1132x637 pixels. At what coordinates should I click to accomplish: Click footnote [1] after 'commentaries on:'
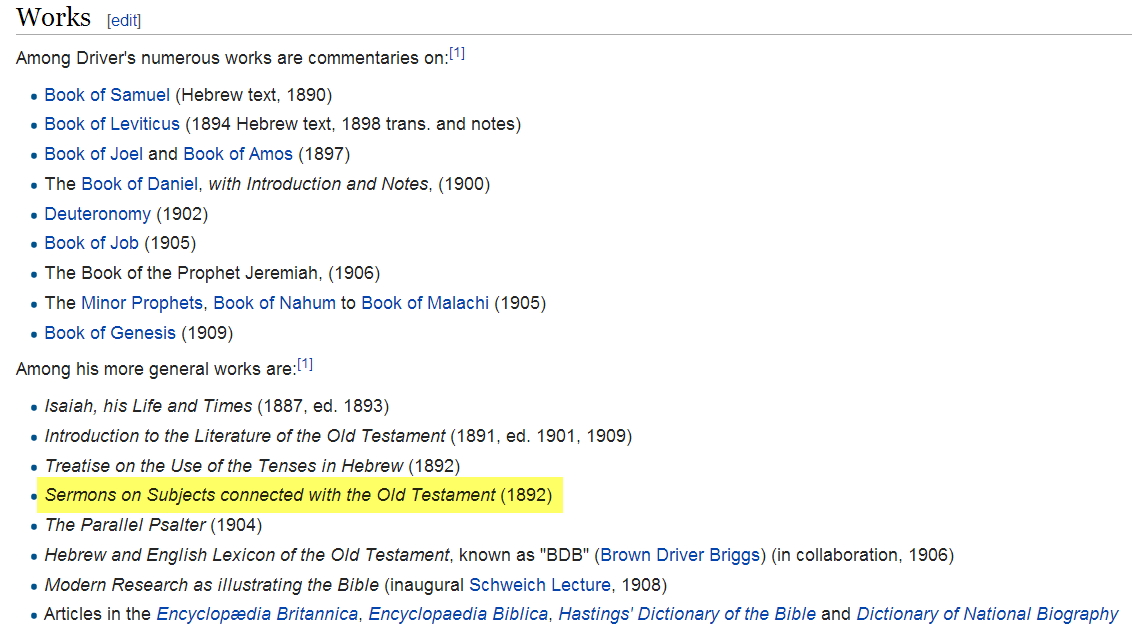[x=457, y=53]
